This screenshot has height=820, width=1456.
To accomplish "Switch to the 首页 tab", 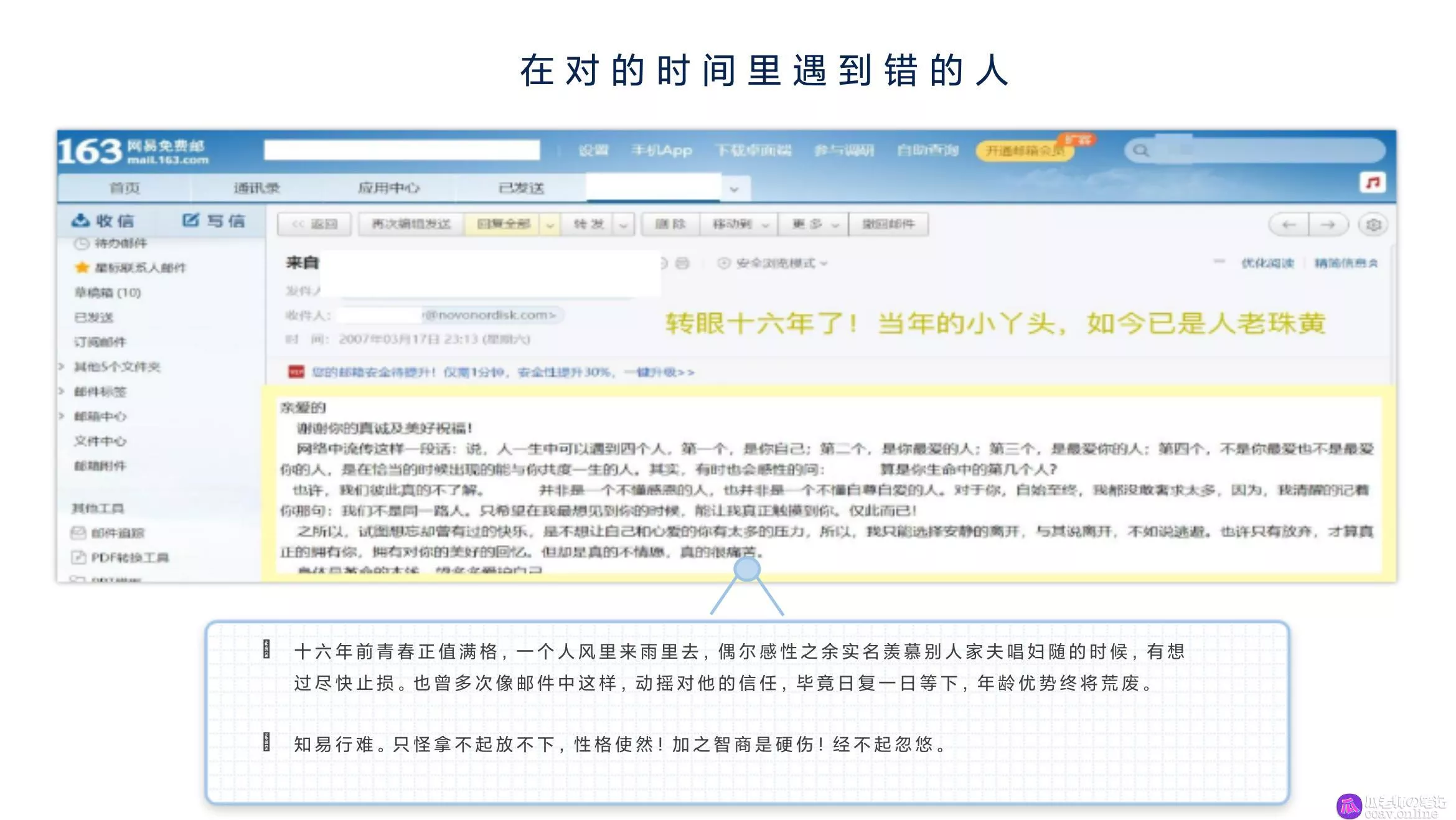I will (124, 188).
